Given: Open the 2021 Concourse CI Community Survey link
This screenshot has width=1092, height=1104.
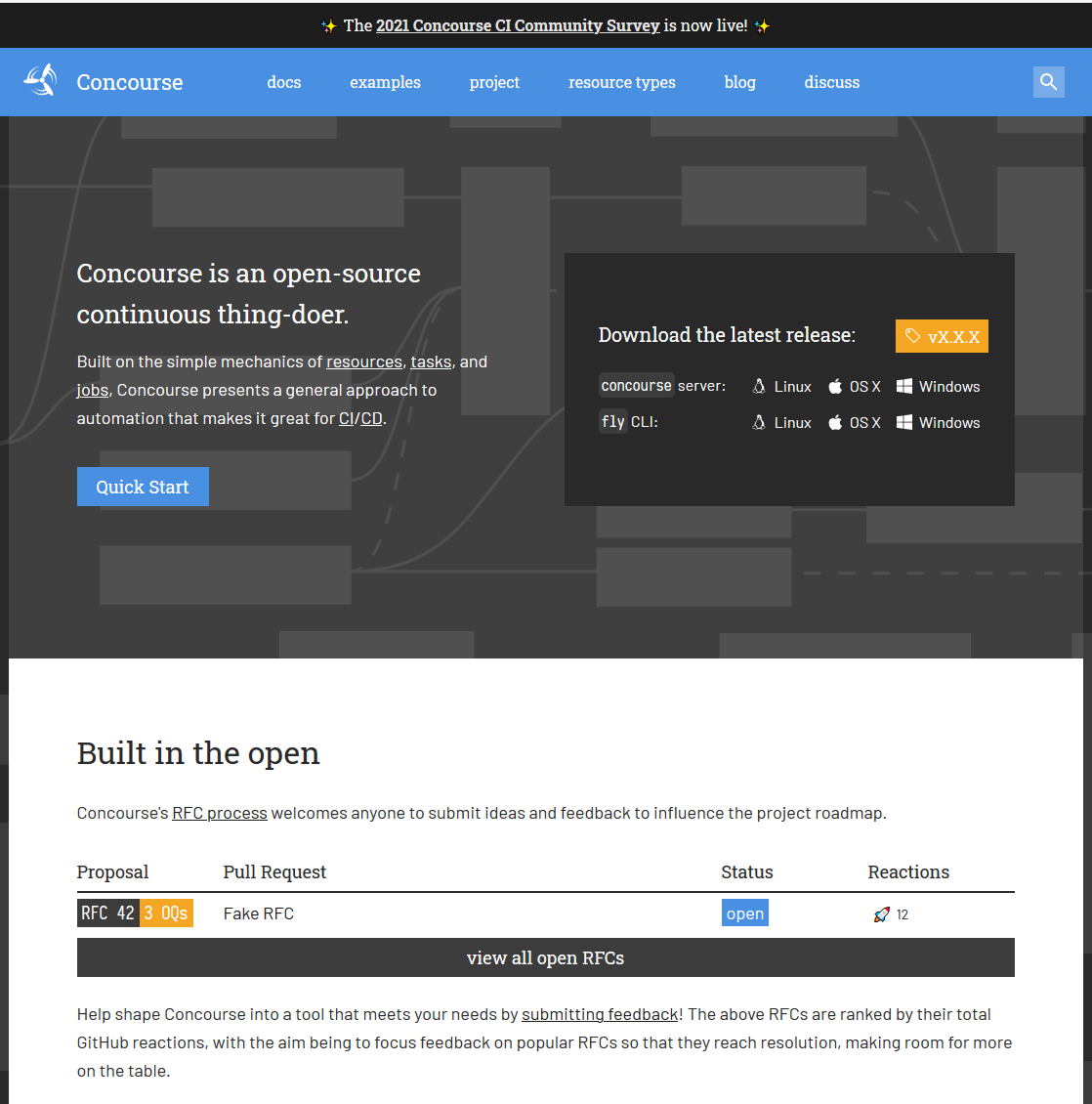Looking at the screenshot, I should [x=518, y=25].
